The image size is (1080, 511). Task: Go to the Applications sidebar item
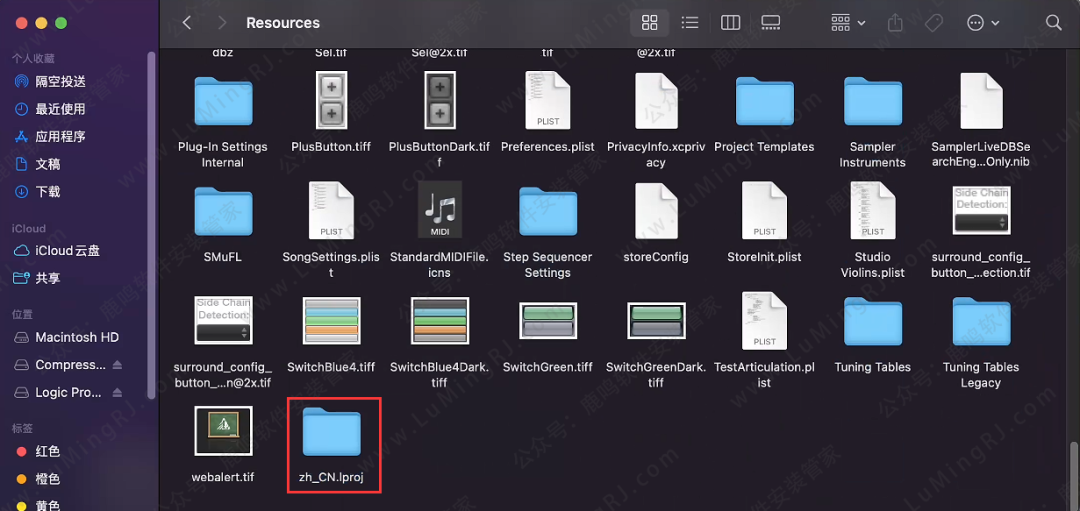pyautogui.click(x=60, y=136)
